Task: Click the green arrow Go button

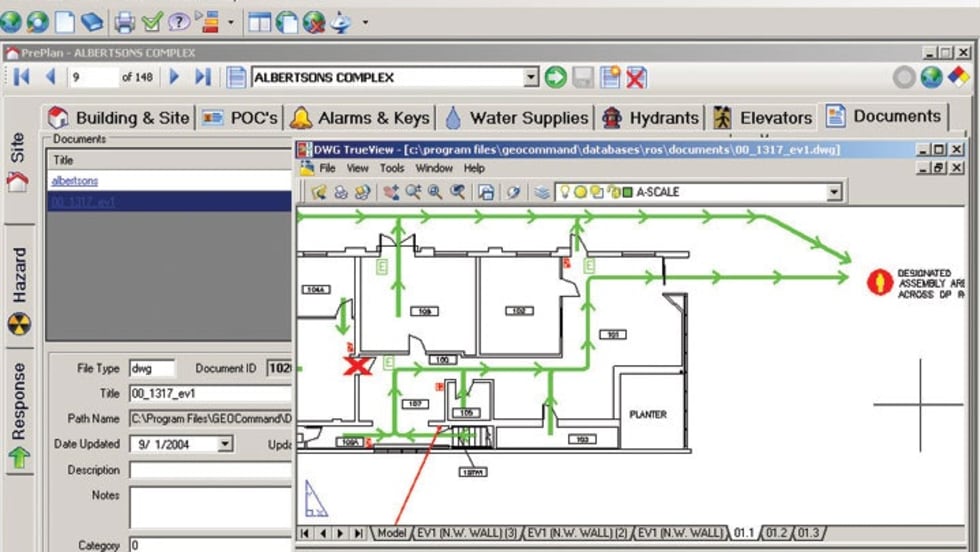Action: point(555,77)
